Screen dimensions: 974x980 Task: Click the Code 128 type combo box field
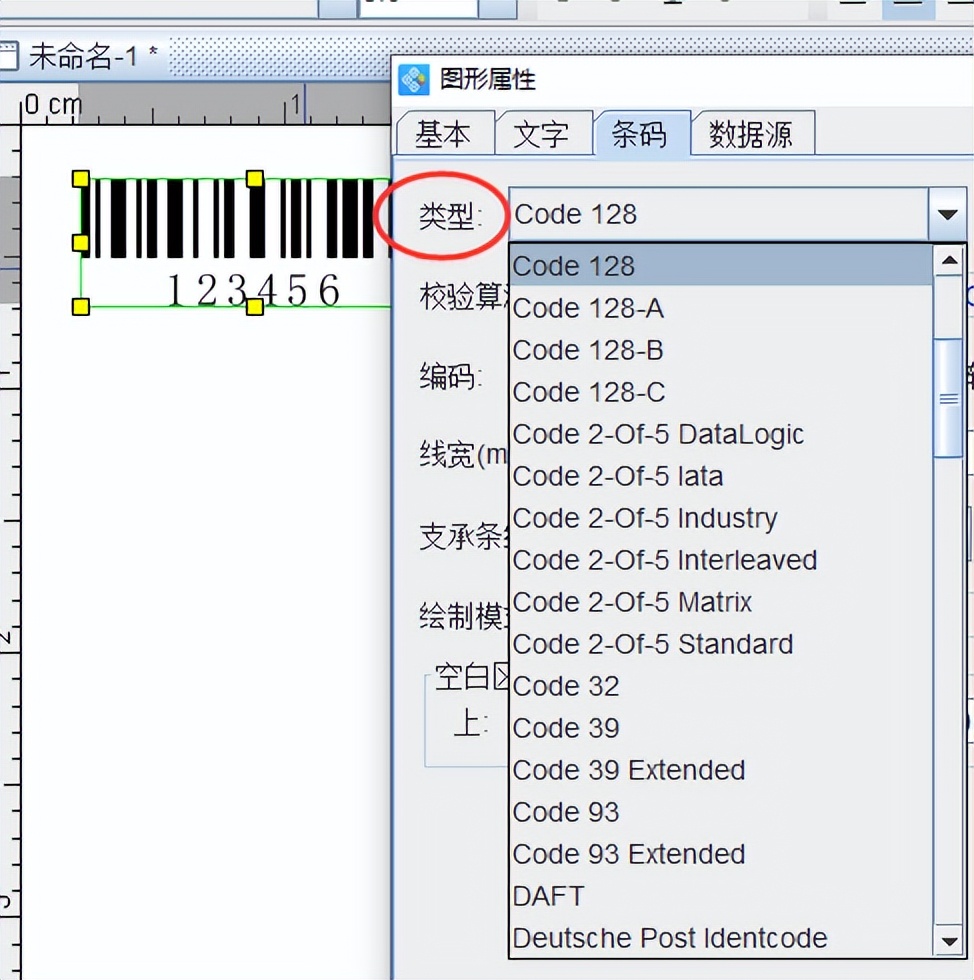point(719,214)
